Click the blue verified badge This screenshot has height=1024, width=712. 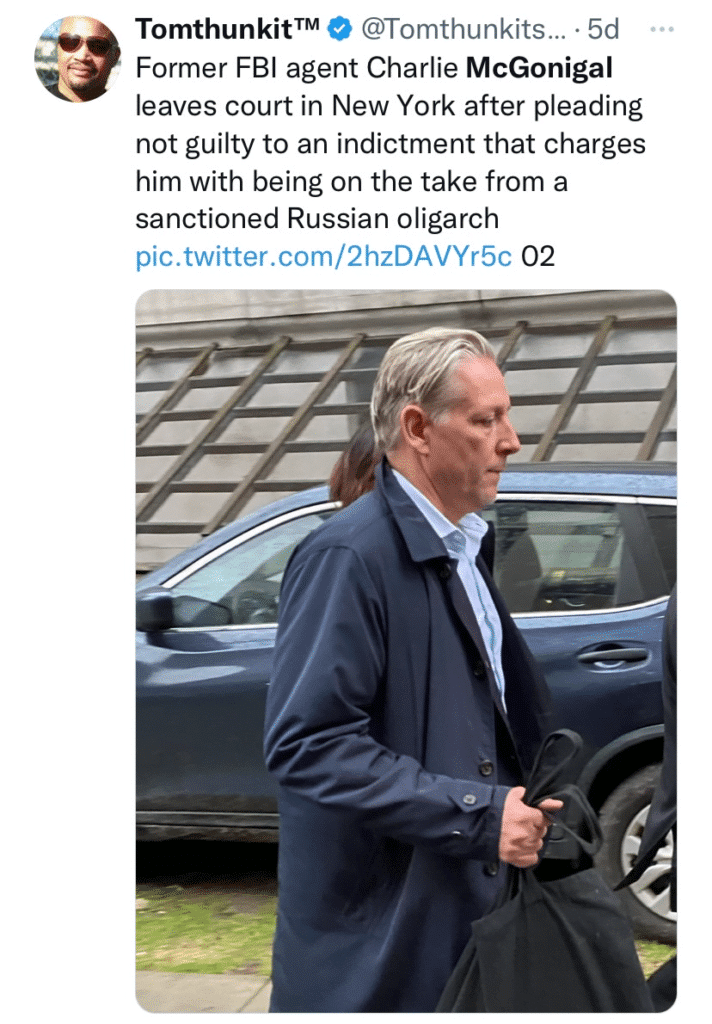point(340,30)
